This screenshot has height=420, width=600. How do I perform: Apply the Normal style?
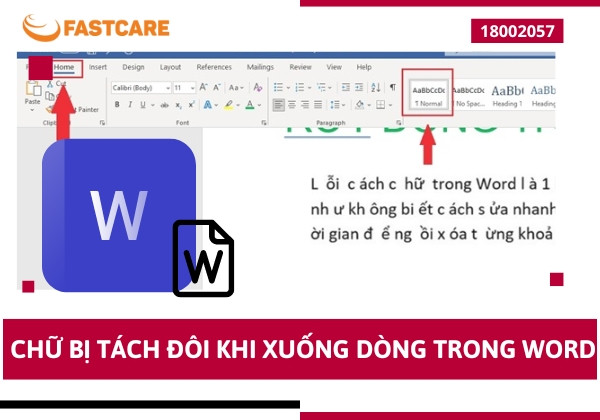429,94
